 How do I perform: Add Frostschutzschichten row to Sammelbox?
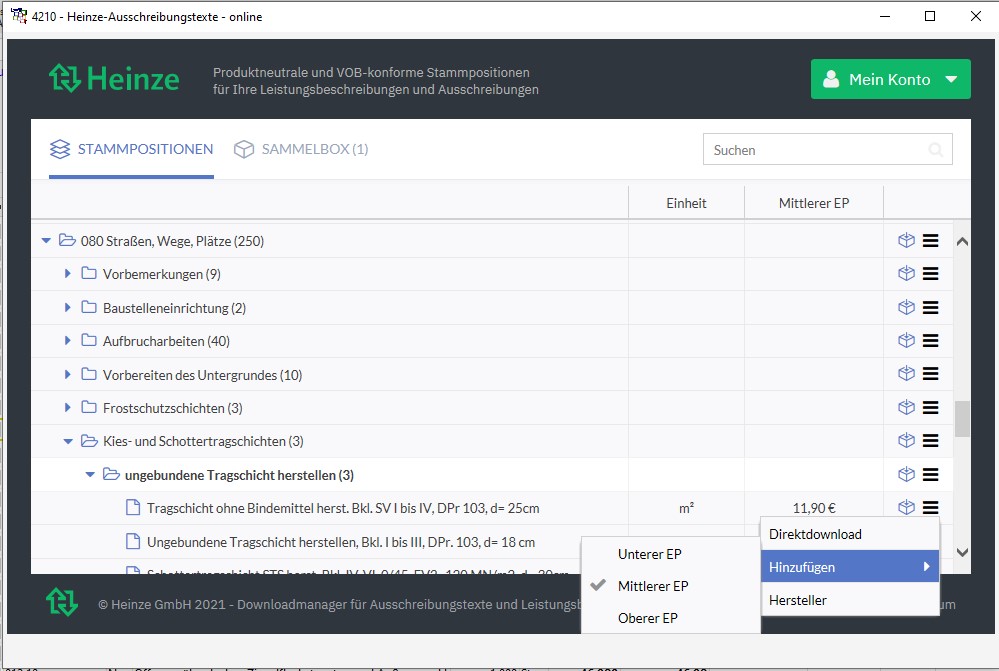(906, 408)
